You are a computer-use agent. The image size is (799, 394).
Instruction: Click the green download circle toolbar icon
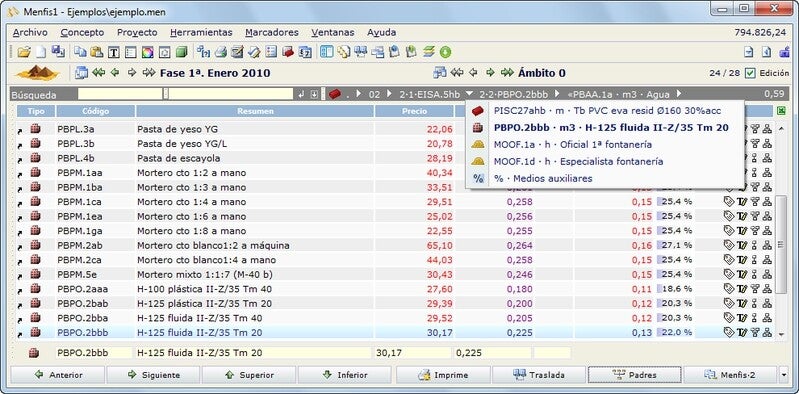click(445, 52)
